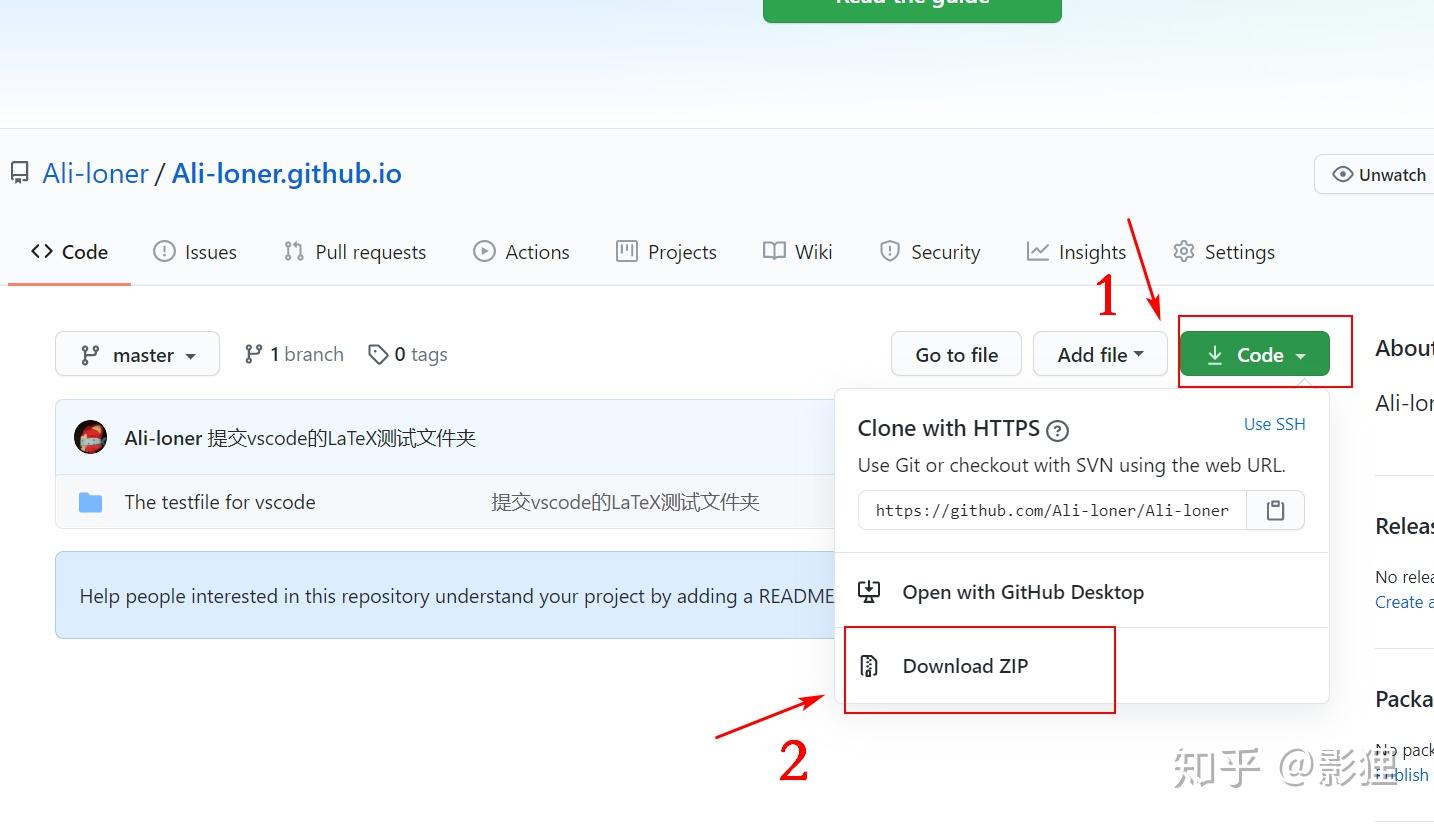Click the repository book icon beside Ali-loner
1434x826 pixels.
pyautogui.click(x=20, y=173)
